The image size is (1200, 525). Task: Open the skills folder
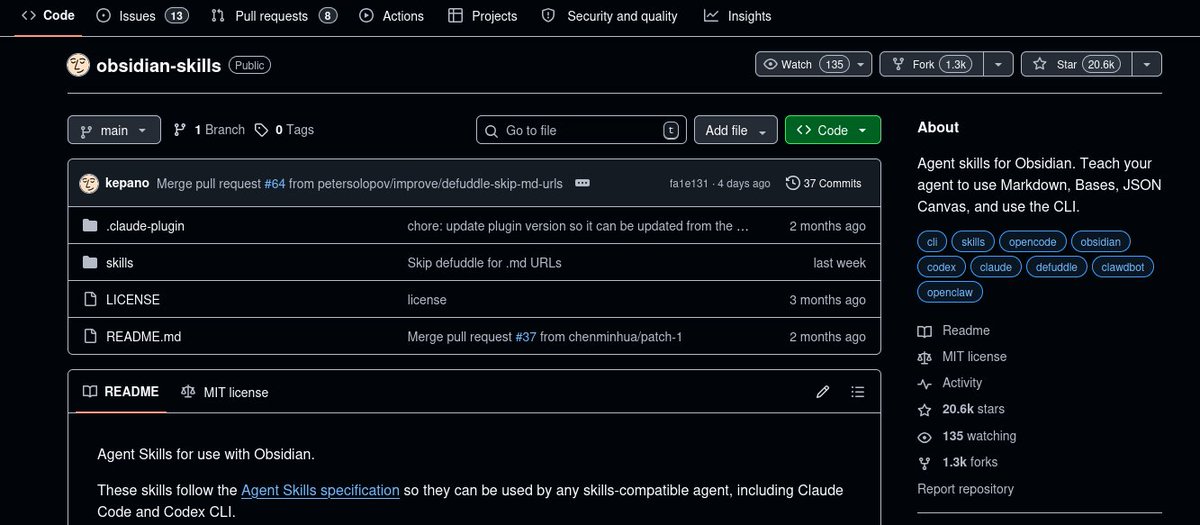coord(119,263)
